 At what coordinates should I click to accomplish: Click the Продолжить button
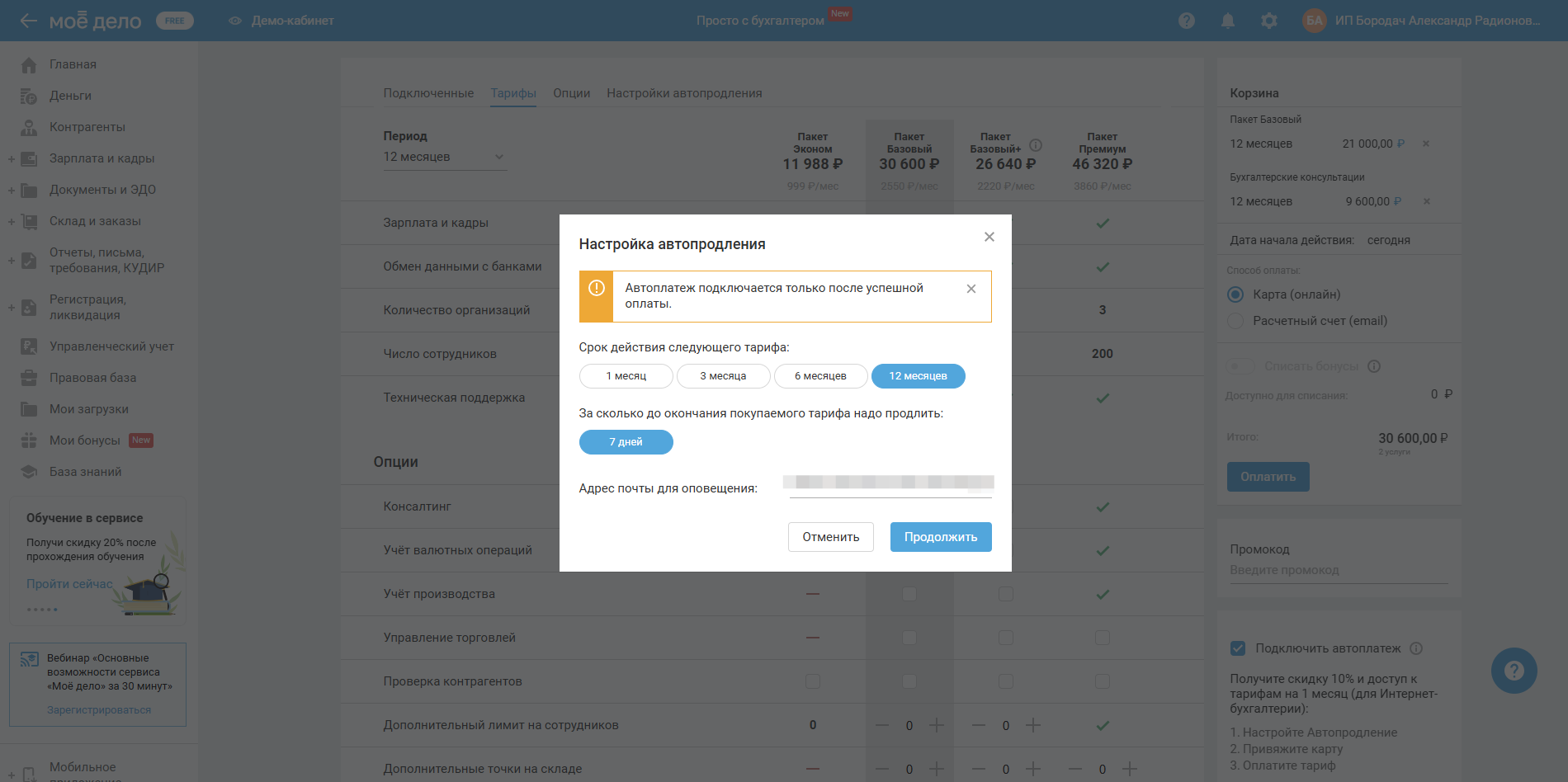click(941, 537)
